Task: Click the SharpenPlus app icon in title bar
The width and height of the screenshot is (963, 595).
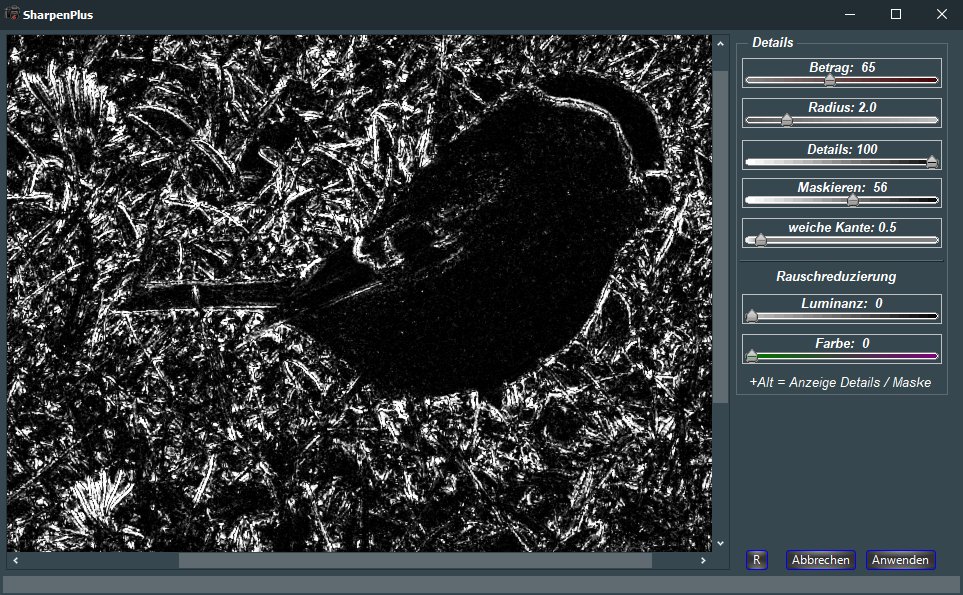Action: pyautogui.click(x=12, y=14)
